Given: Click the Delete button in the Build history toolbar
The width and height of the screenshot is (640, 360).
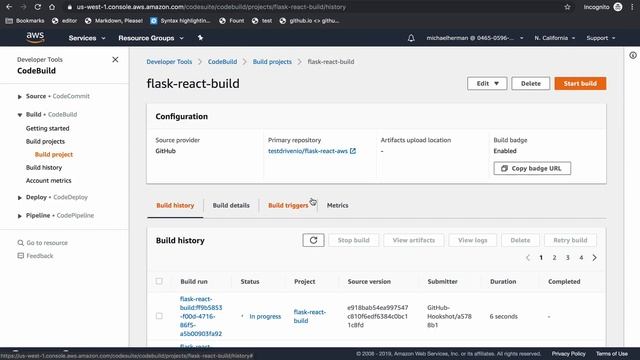Looking at the screenshot, I should (520, 240).
